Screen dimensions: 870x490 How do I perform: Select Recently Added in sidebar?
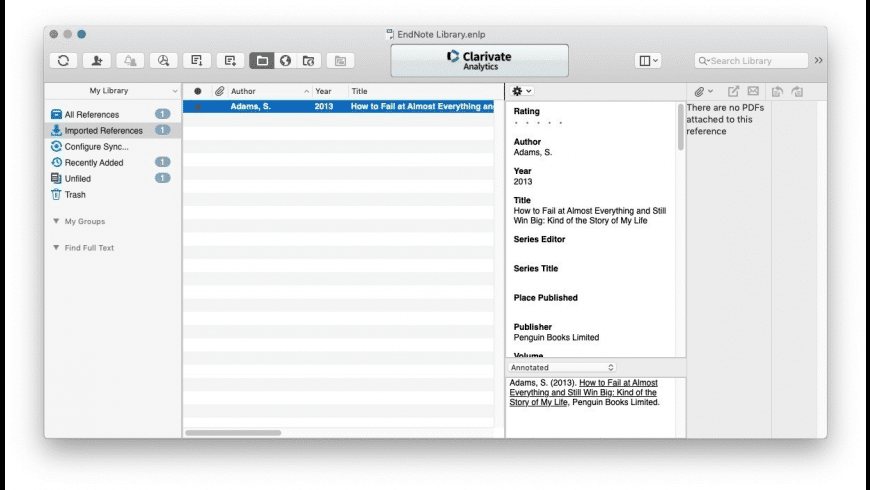[x=93, y=162]
